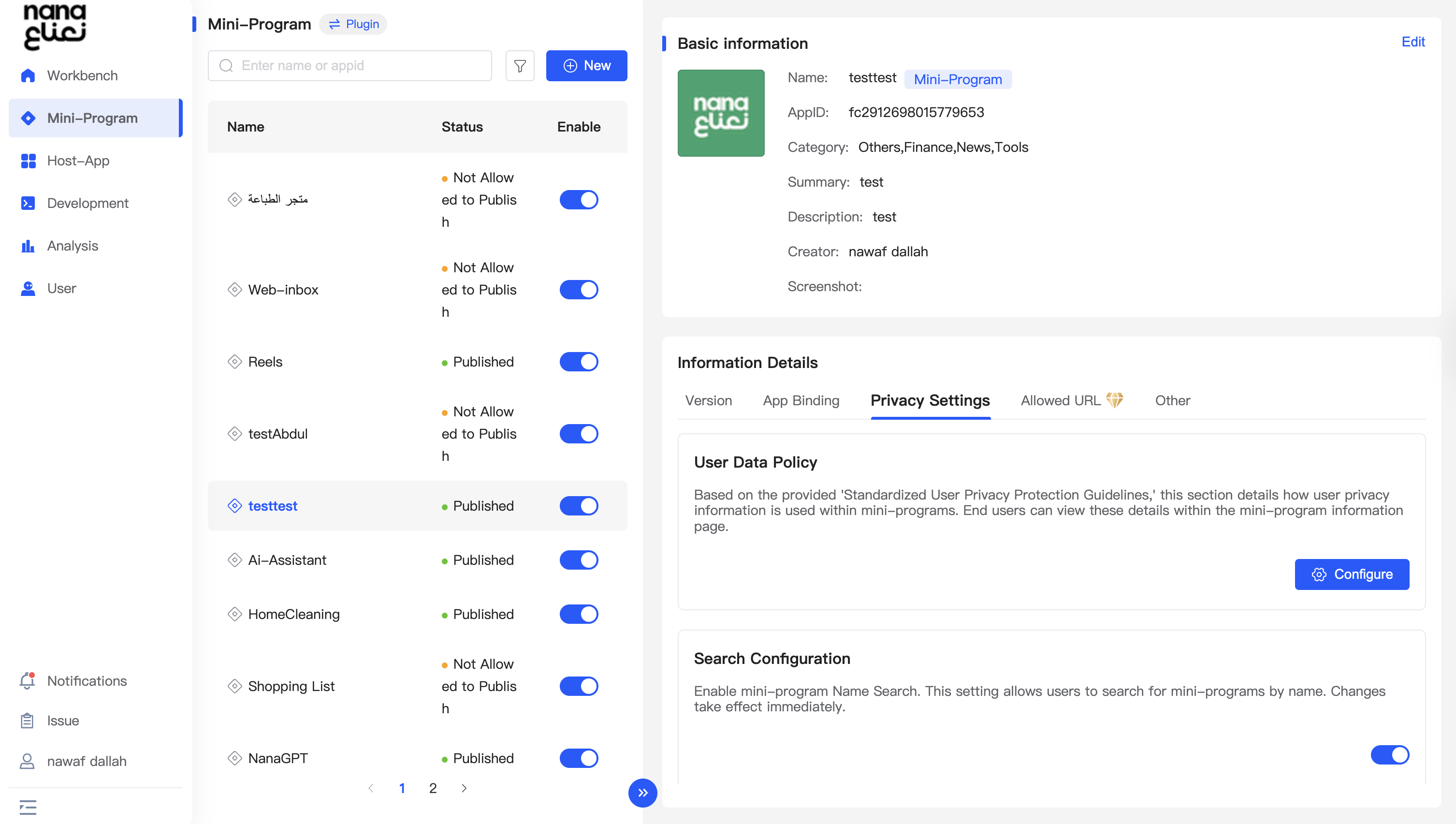Go to next page with the right chevron
This screenshot has height=824, width=1456.
tap(464, 788)
